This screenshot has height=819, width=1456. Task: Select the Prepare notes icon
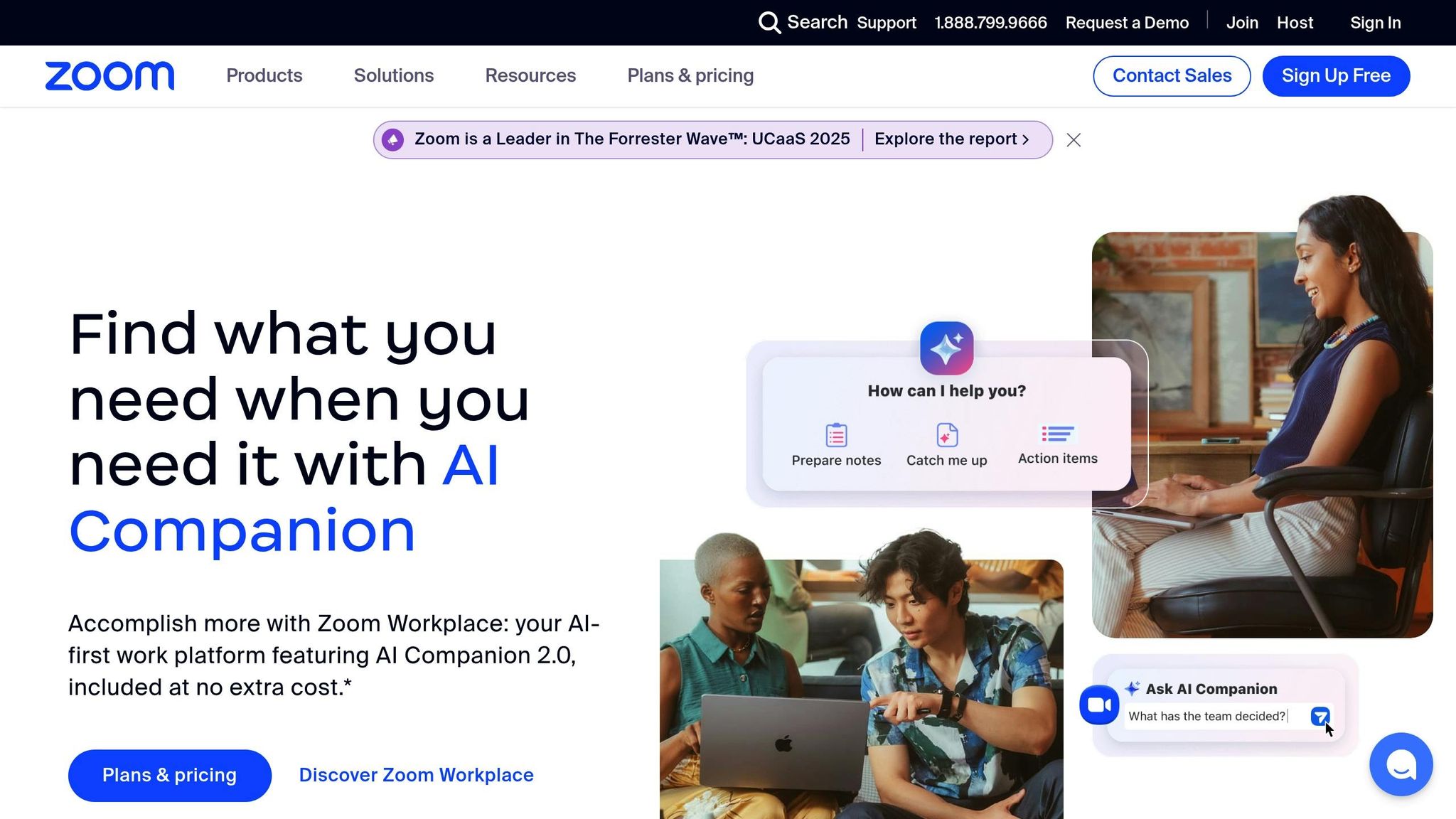pos(836,435)
